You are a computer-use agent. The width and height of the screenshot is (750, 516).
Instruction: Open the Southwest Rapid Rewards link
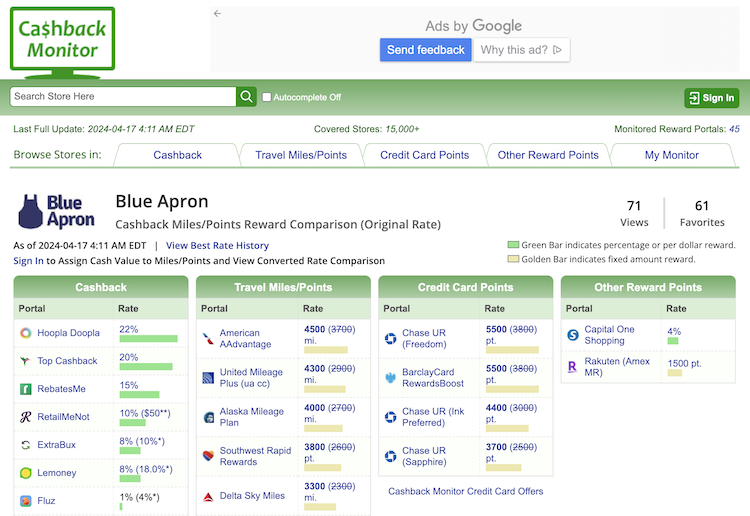tap(255, 456)
